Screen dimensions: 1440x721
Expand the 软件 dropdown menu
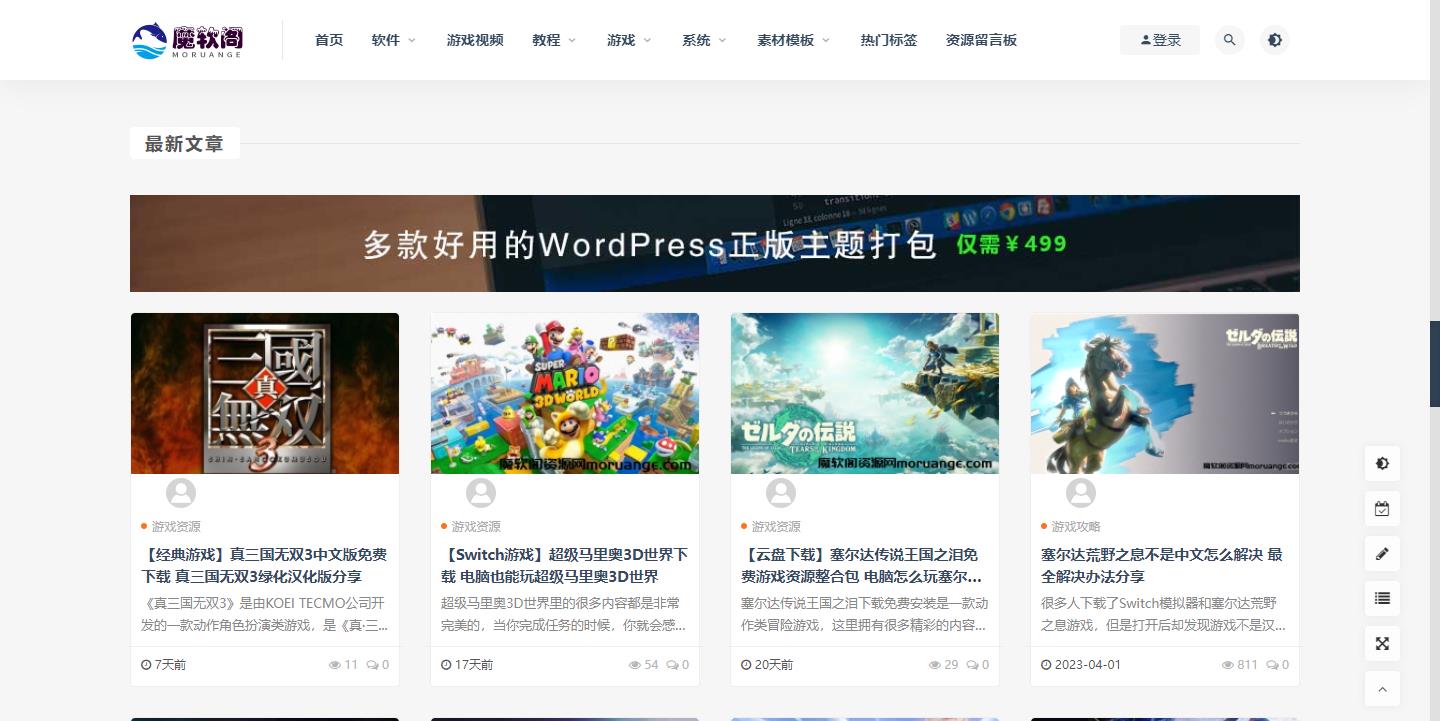point(394,40)
